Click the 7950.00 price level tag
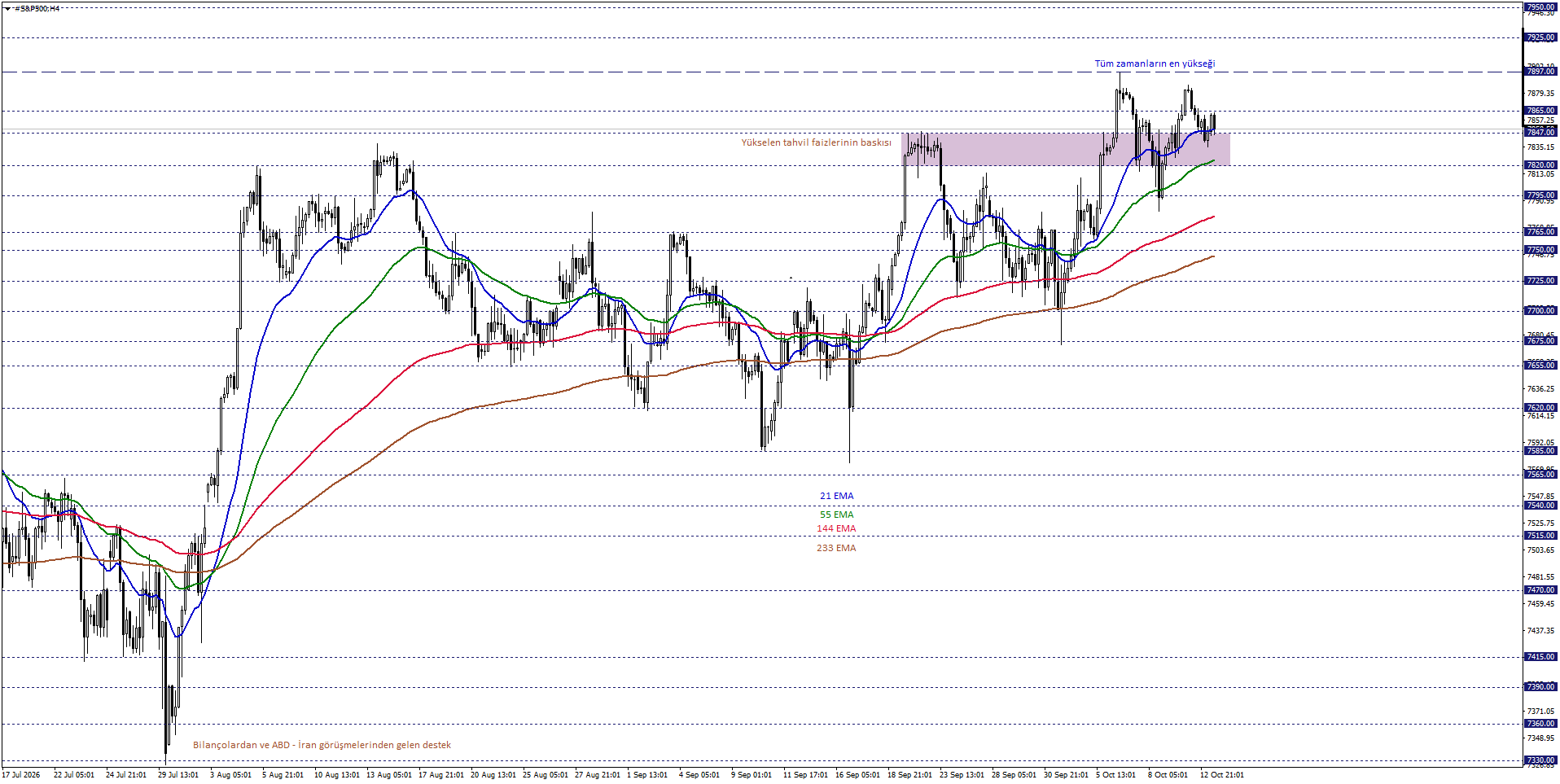Viewport: 1560px width, 784px height. tap(1540, 7)
